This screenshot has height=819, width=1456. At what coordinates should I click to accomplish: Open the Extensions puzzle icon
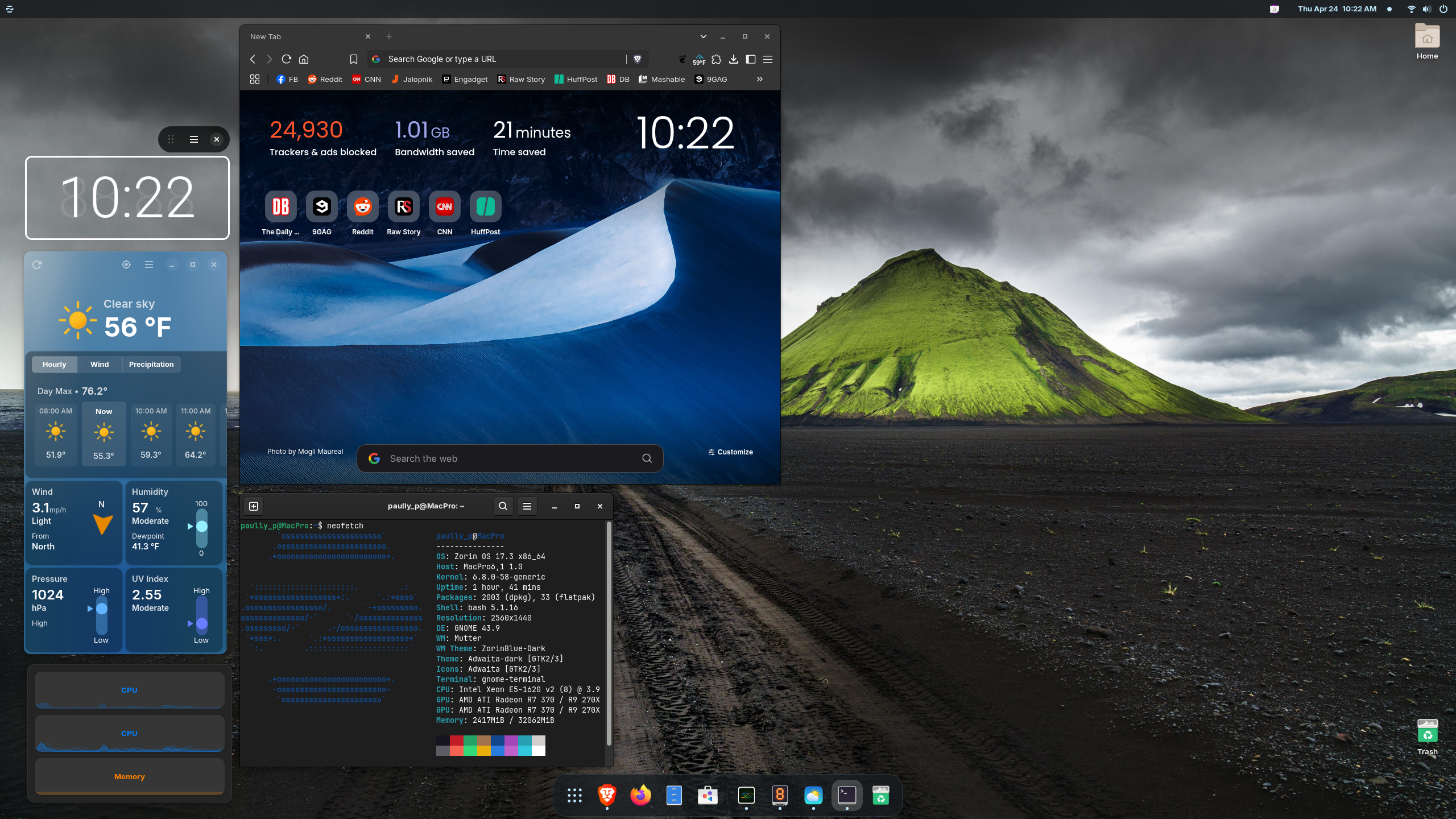click(717, 59)
